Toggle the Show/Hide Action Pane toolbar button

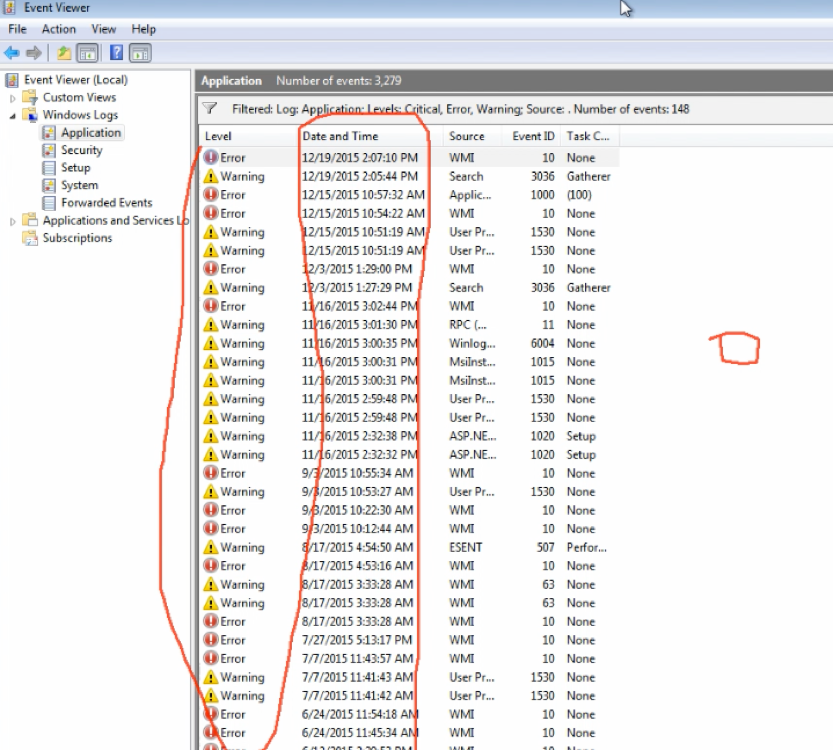point(140,53)
